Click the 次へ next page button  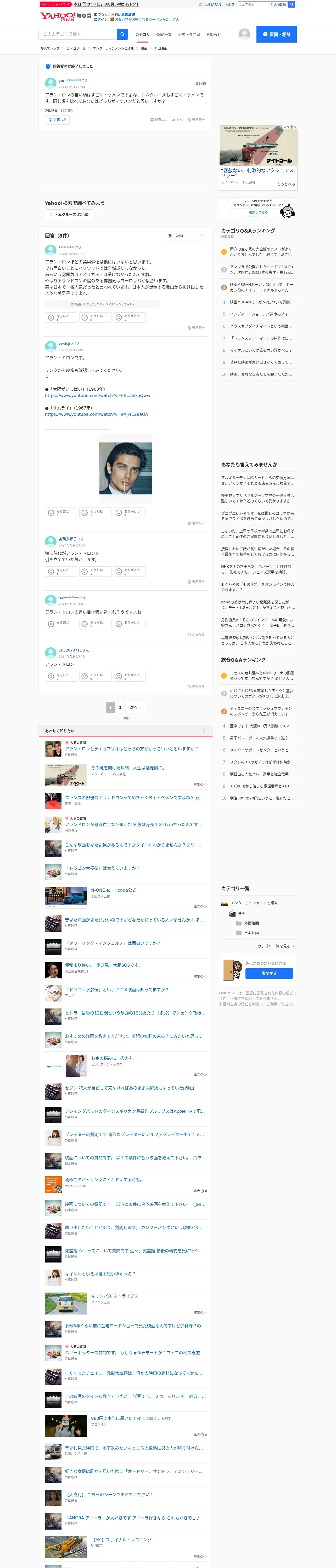point(135,707)
